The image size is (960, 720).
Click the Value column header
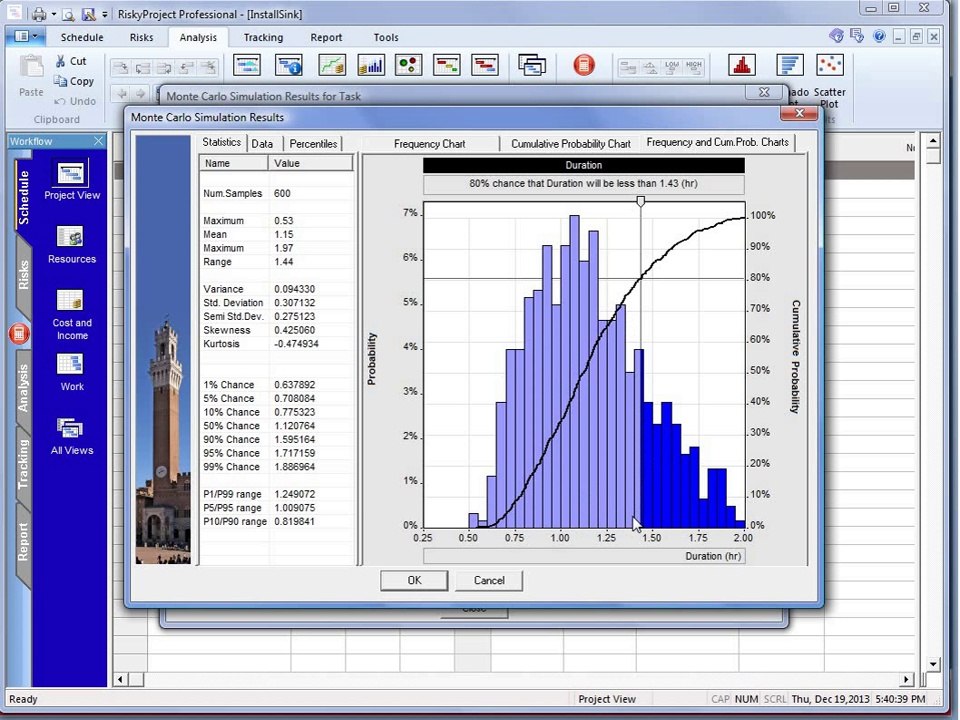pyautogui.click(x=311, y=163)
